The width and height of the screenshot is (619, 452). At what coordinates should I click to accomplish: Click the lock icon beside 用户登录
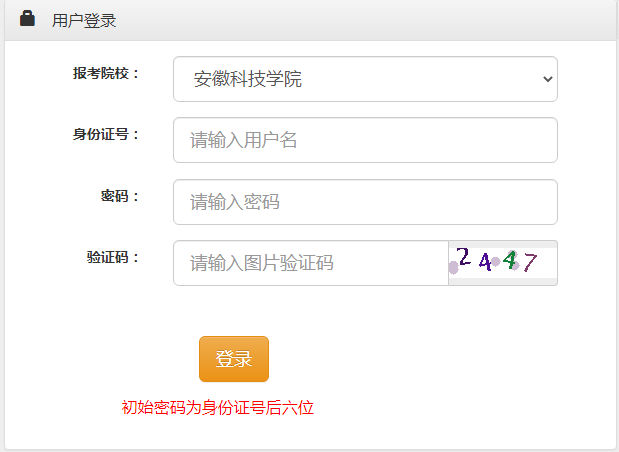(27, 19)
